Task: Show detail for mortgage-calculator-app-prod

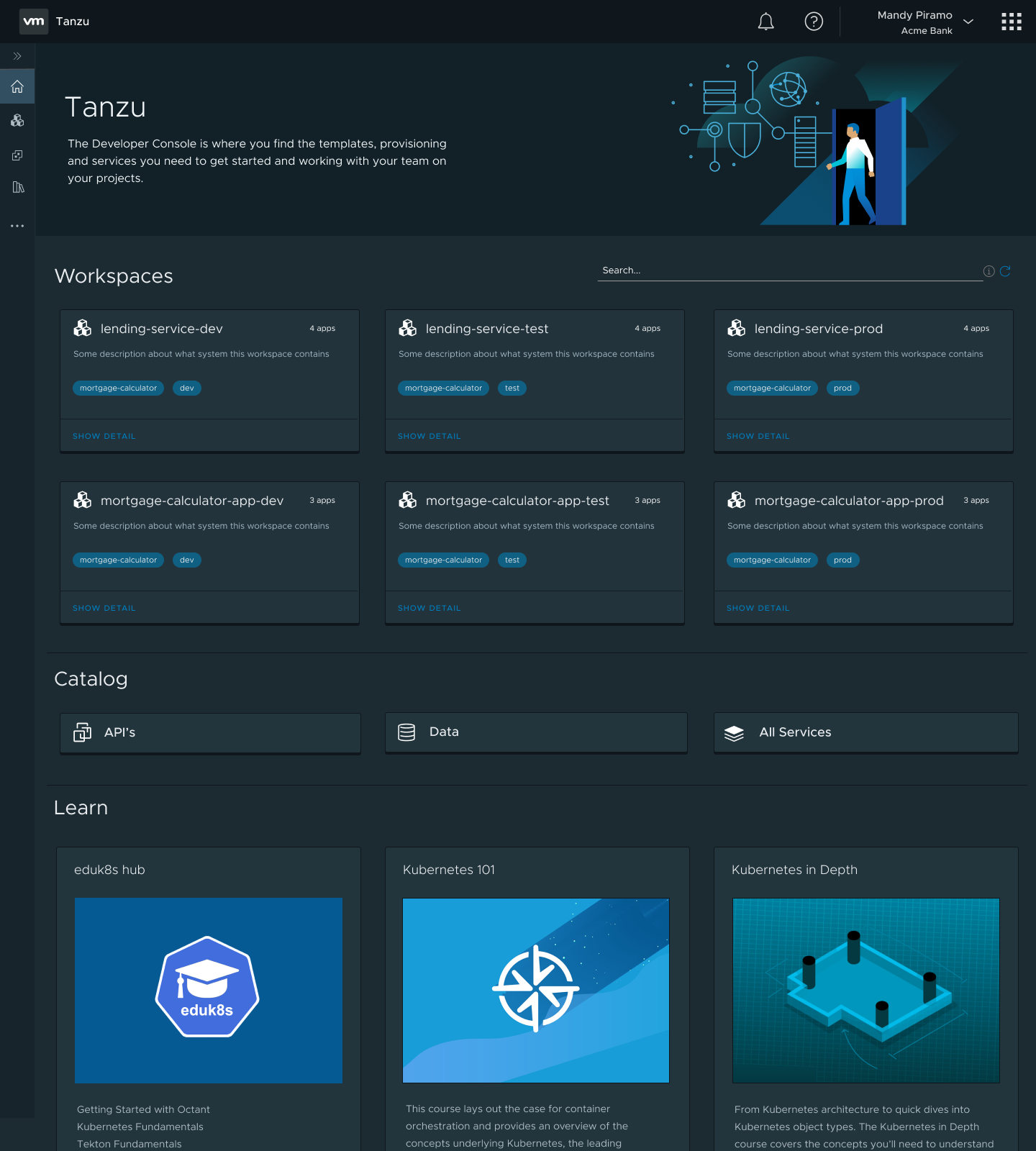Action: [758, 608]
